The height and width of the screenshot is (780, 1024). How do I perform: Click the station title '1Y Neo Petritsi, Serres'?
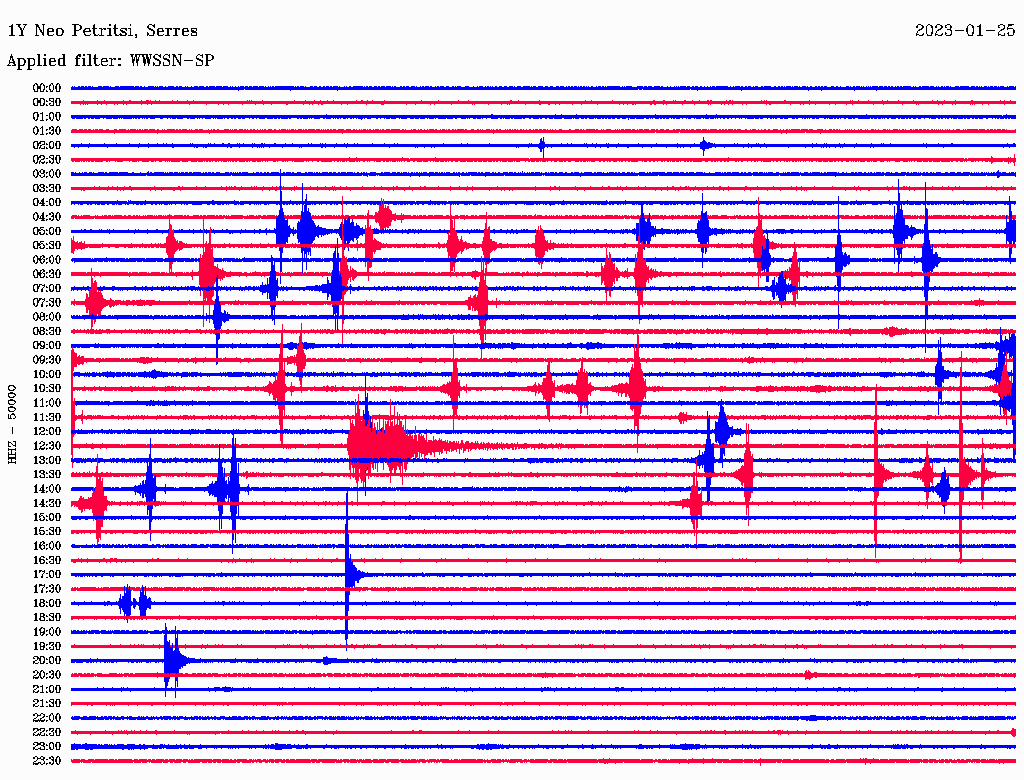(x=103, y=31)
